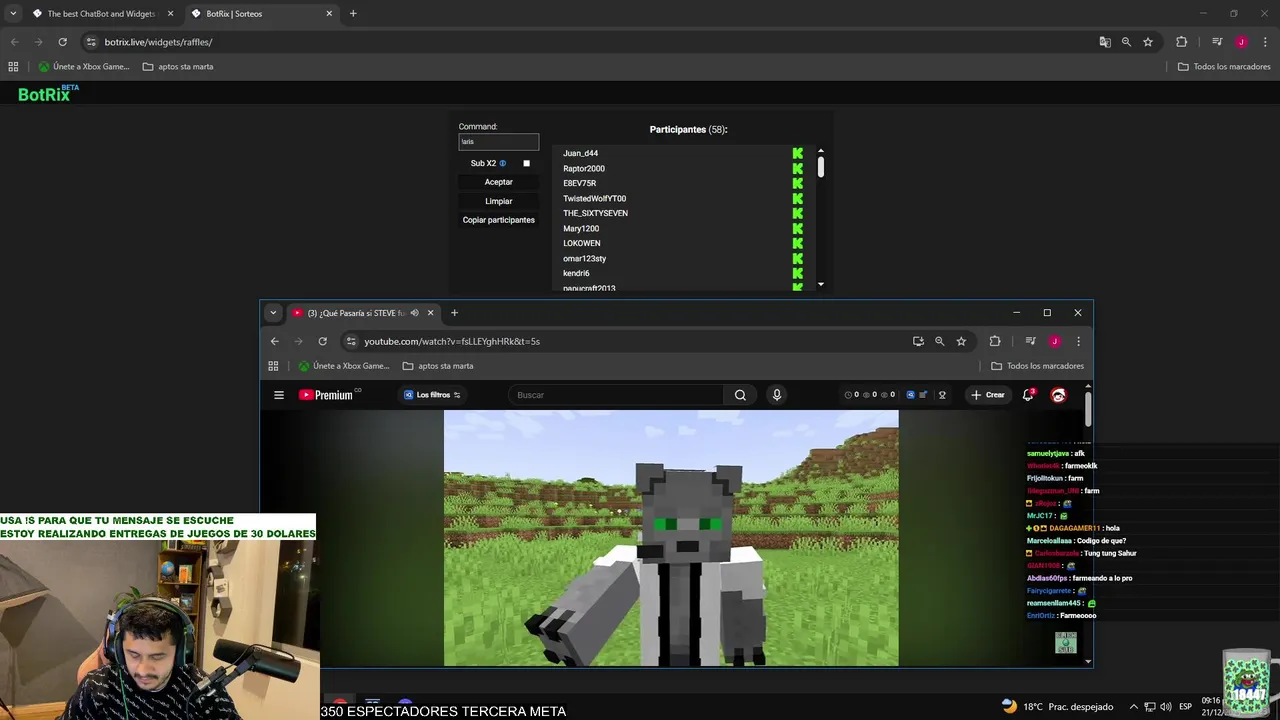Open aptos sta marta bookmark folder in YouTube window
Screen dimensions: 1280x720
point(438,366)
